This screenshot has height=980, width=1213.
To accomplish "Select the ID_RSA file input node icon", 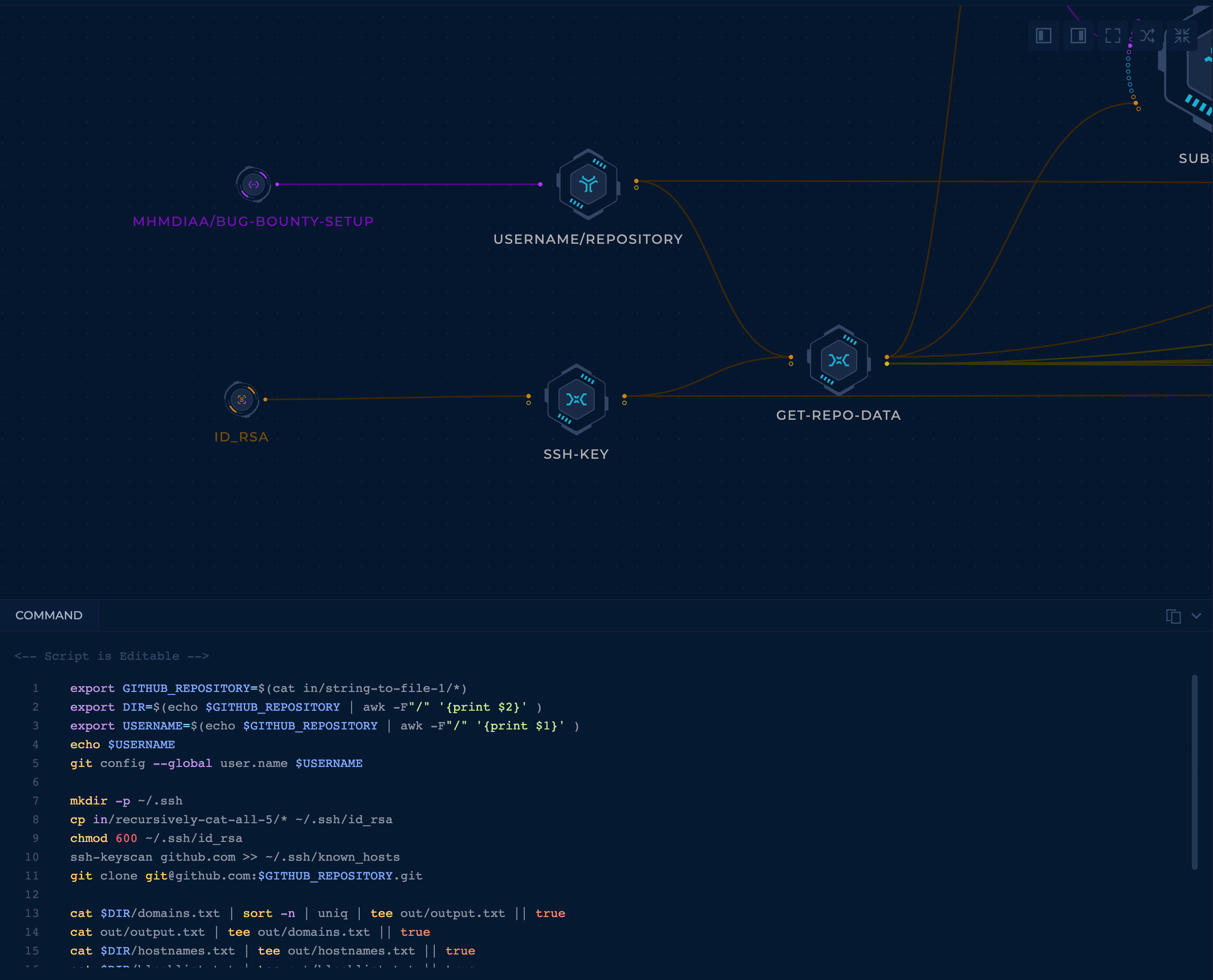I will [x=242, y=399].
